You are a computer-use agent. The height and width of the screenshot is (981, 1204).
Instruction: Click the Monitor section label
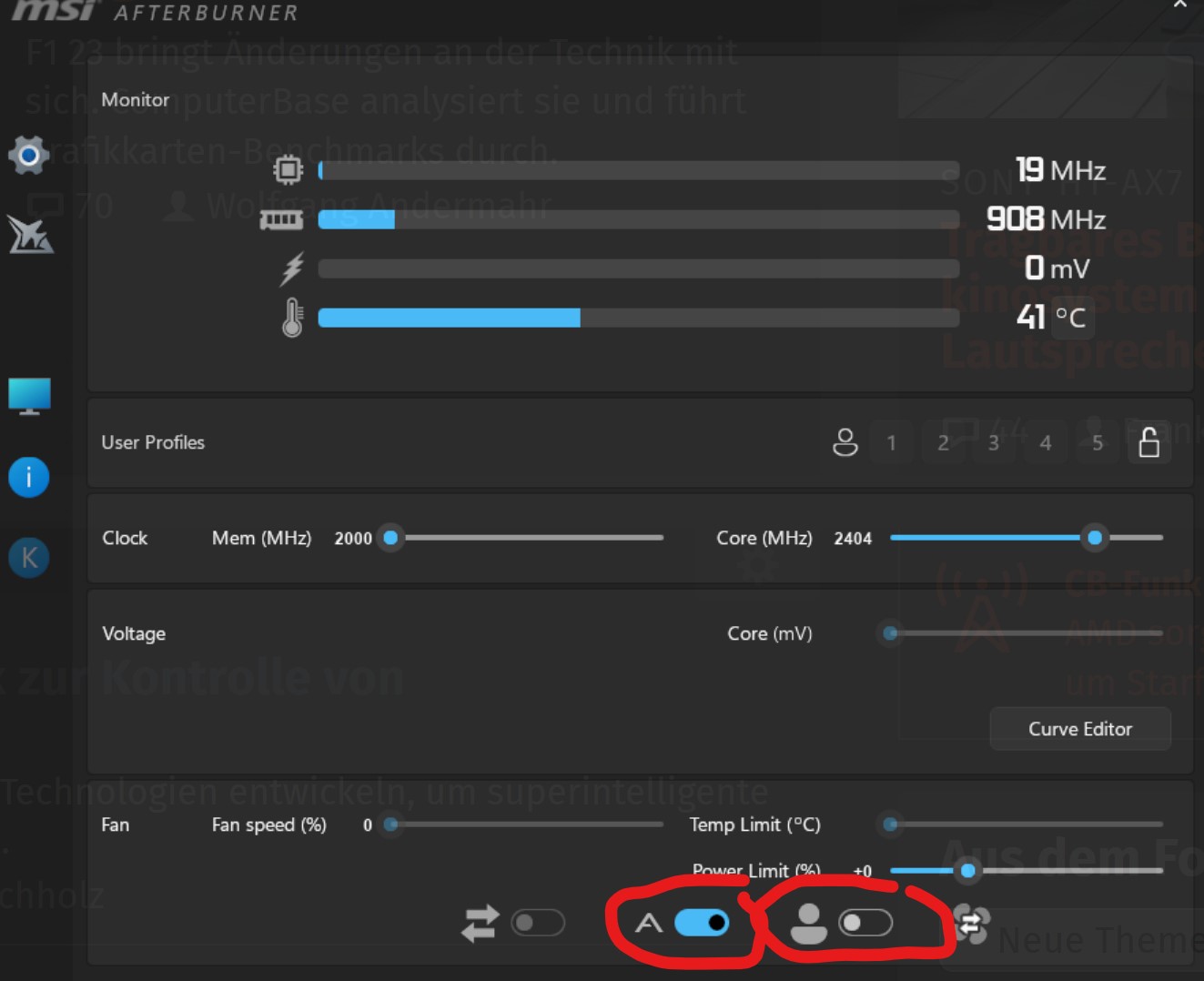click(x=136, y=100)
